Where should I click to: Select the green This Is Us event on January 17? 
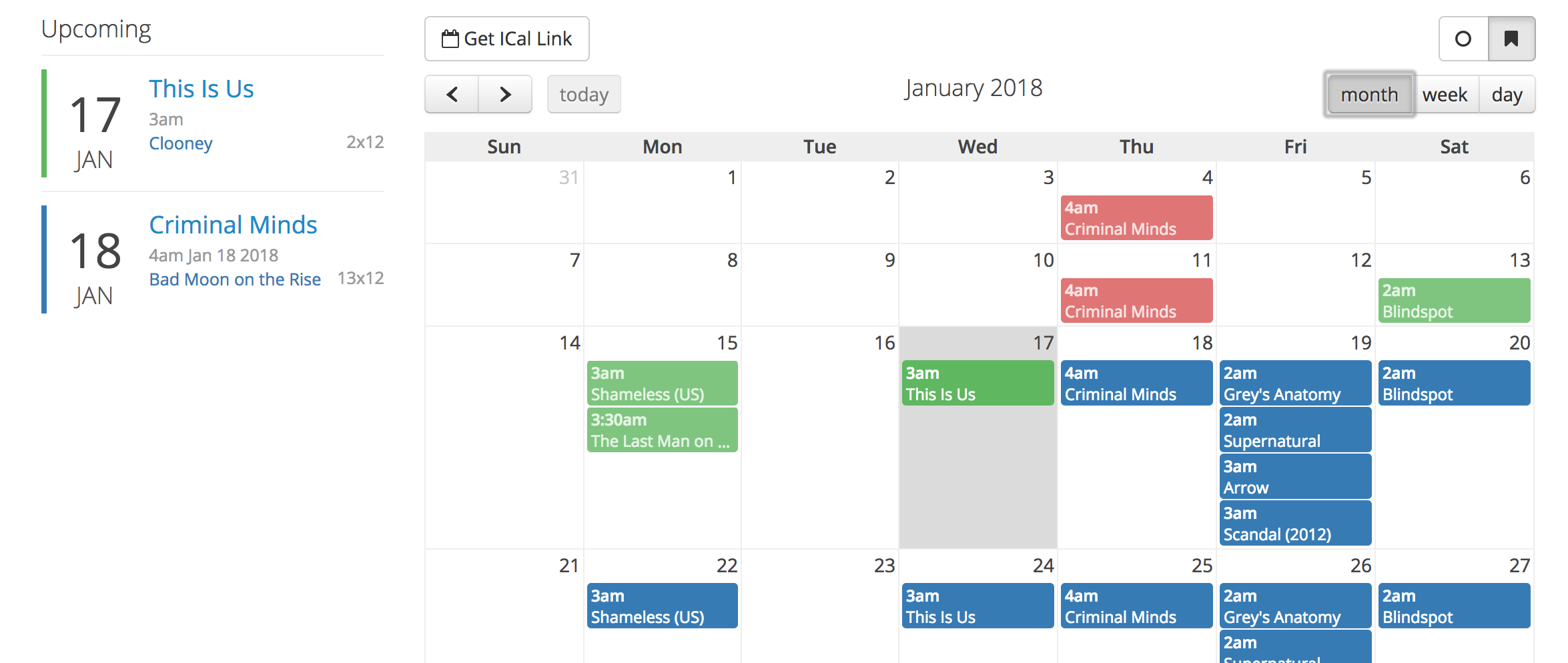pos(977,383)
